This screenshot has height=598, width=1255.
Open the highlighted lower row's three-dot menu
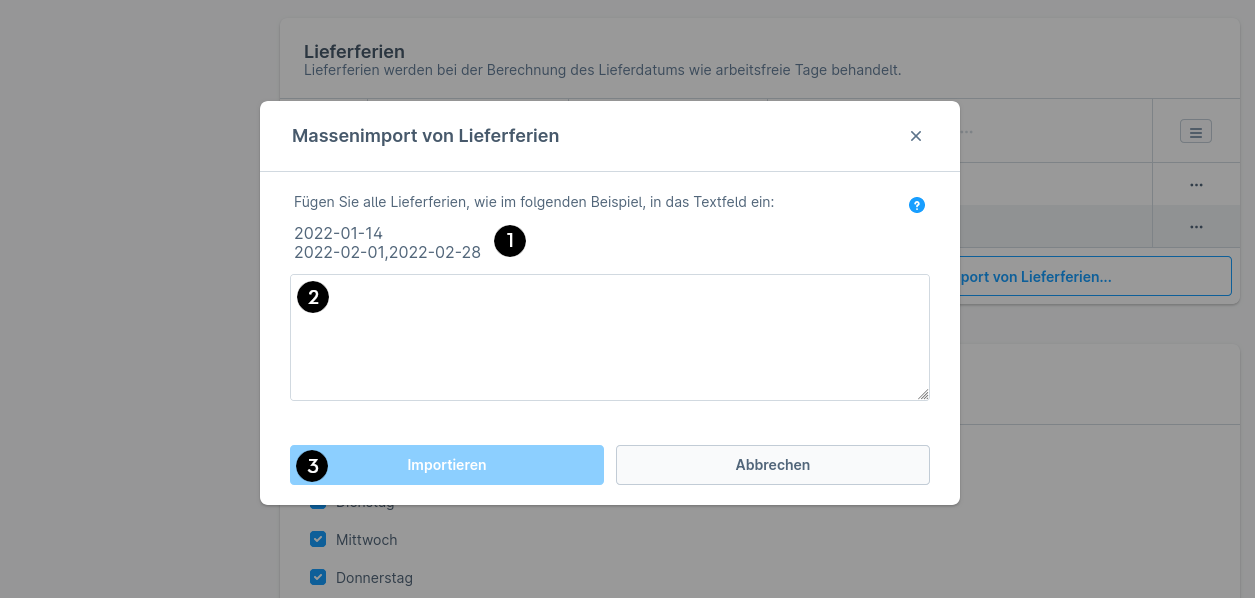click(x=1196, y=227)
